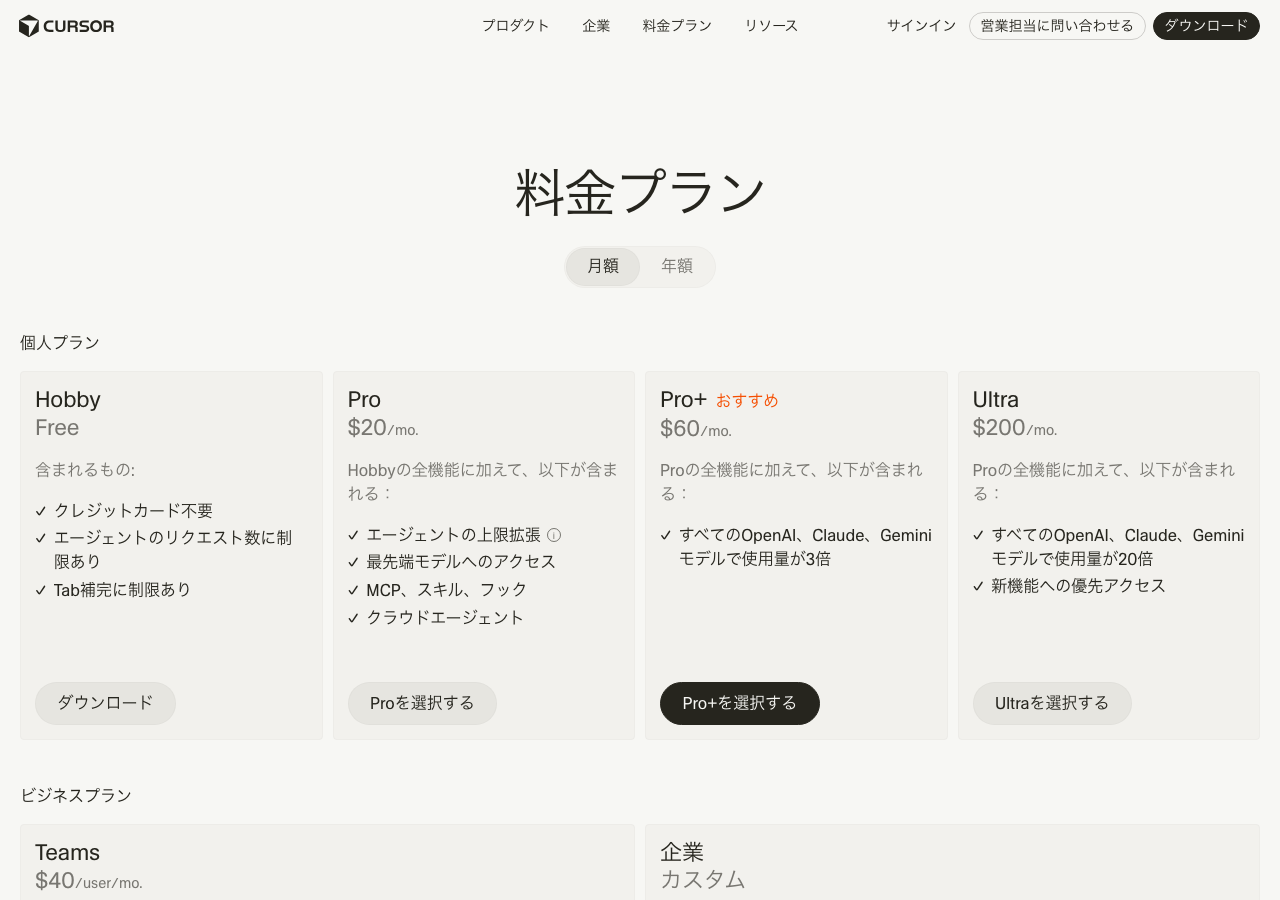Click the おすすめ badge on Pro+
The image size is (1280, 900).
coord(748,400)
